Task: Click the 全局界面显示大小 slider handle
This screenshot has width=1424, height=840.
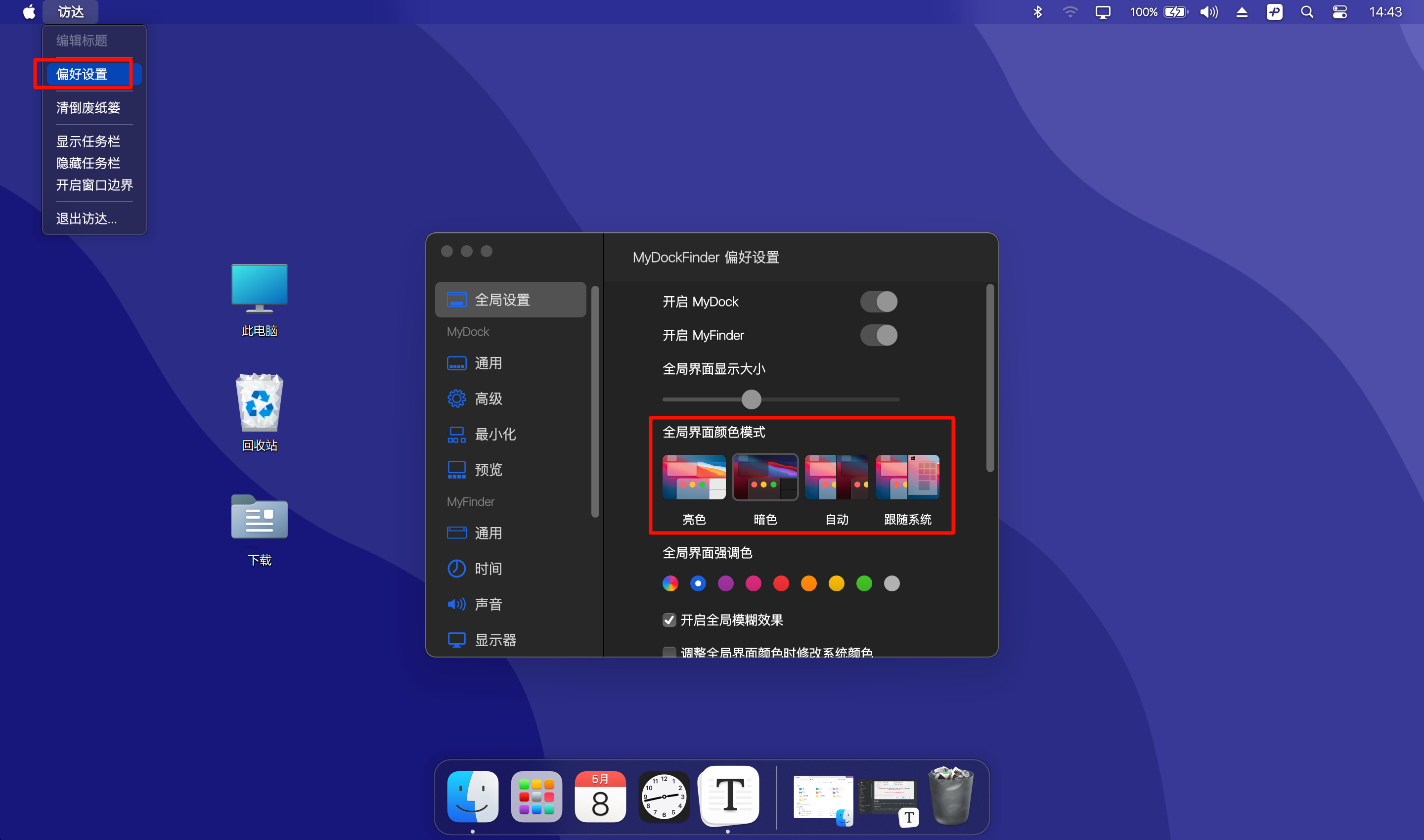Action: (x=751, y=399)
